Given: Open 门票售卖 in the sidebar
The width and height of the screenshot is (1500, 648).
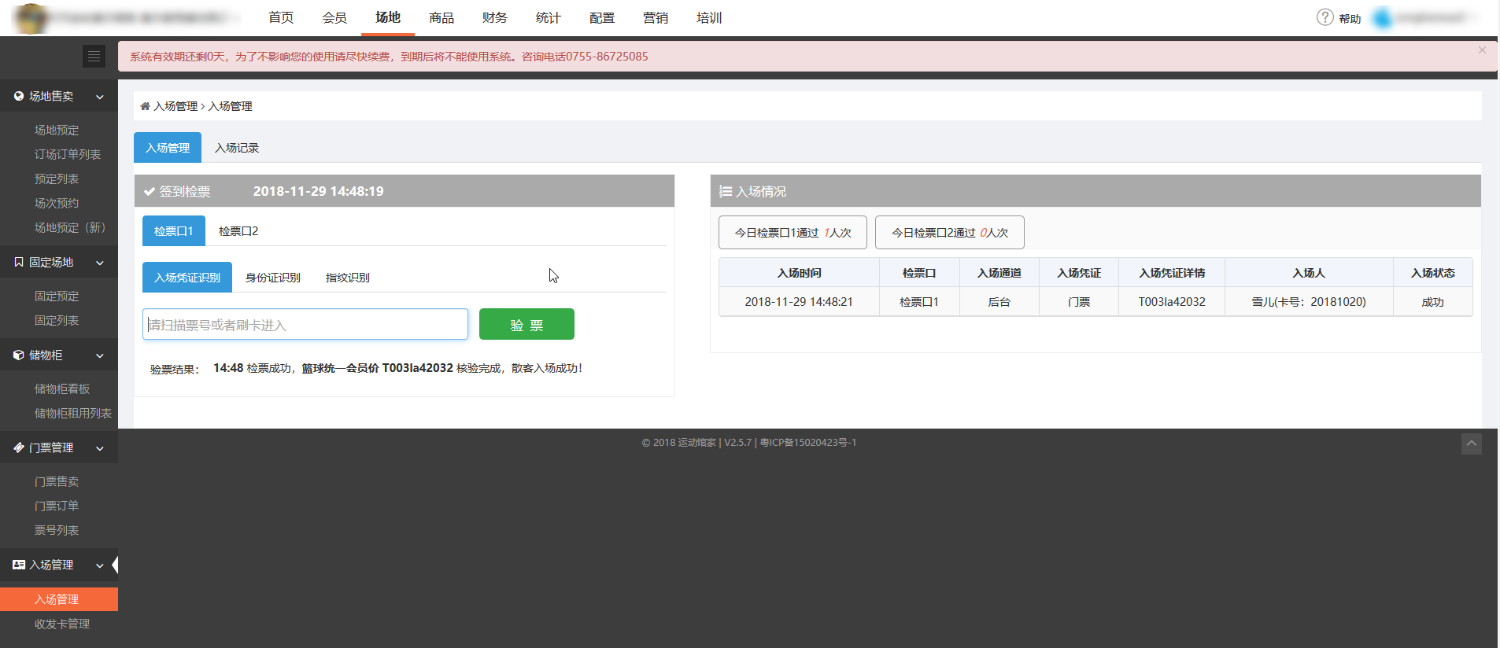Looking at the screenshot, I should (57, 482).
